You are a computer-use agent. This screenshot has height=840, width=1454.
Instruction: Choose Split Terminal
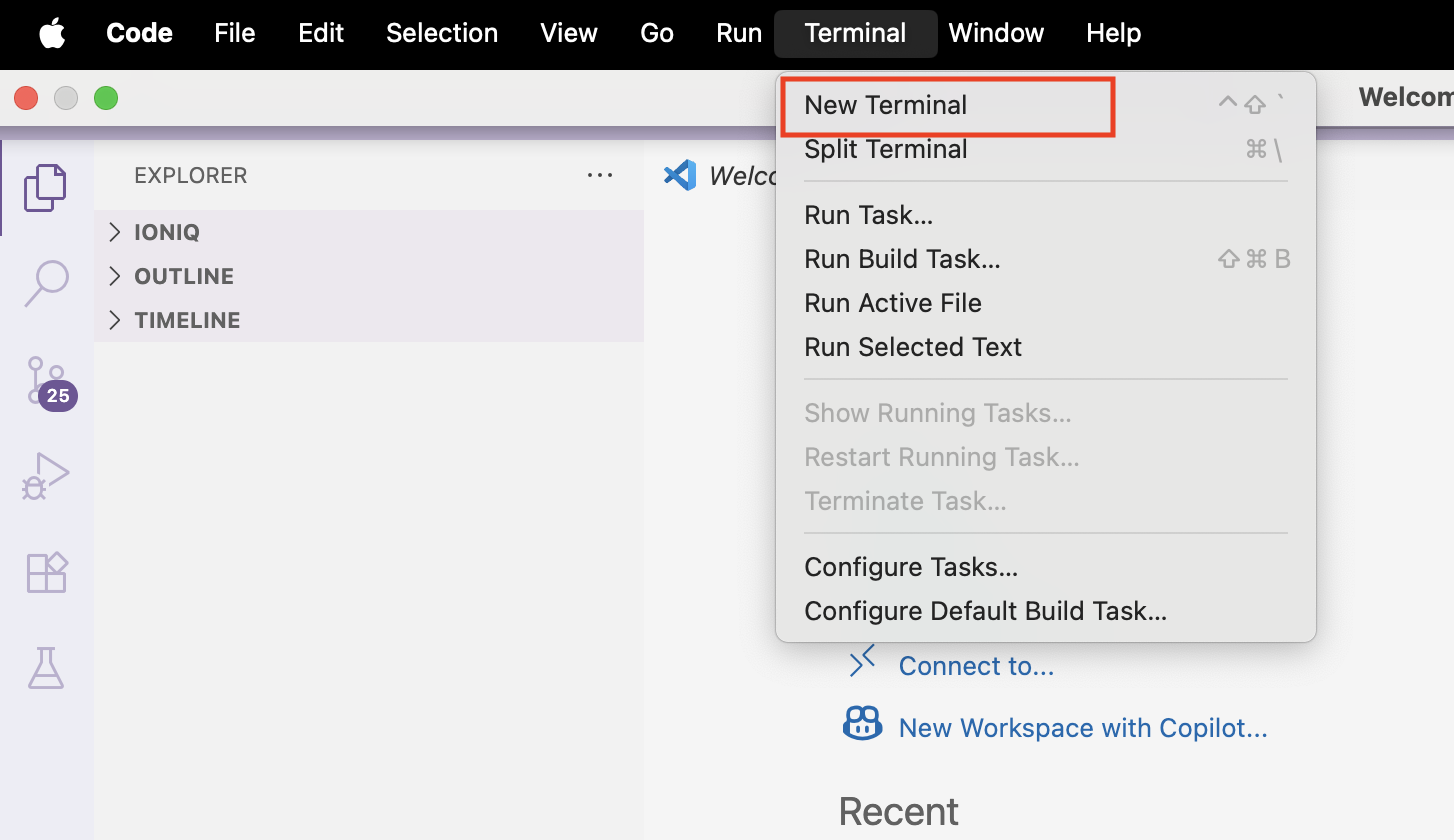[x=1046, y=149]
